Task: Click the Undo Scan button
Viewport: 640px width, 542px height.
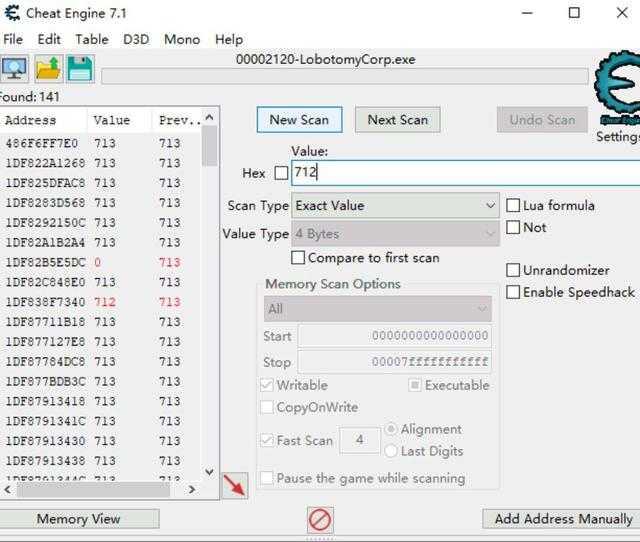Action: tap(542, 120)
